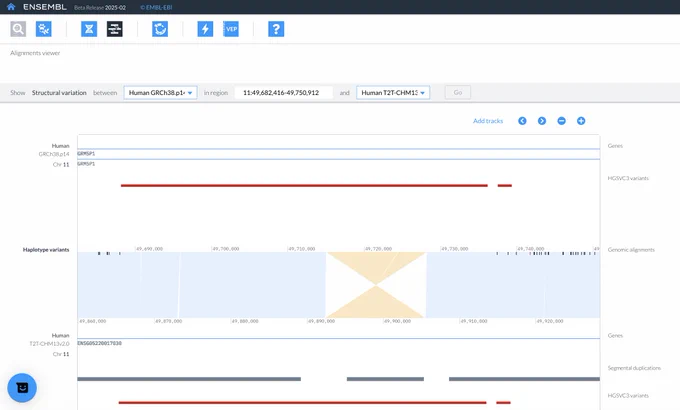Expand the Human GRCh38.p14 genome dropdown

coord(160,92)
